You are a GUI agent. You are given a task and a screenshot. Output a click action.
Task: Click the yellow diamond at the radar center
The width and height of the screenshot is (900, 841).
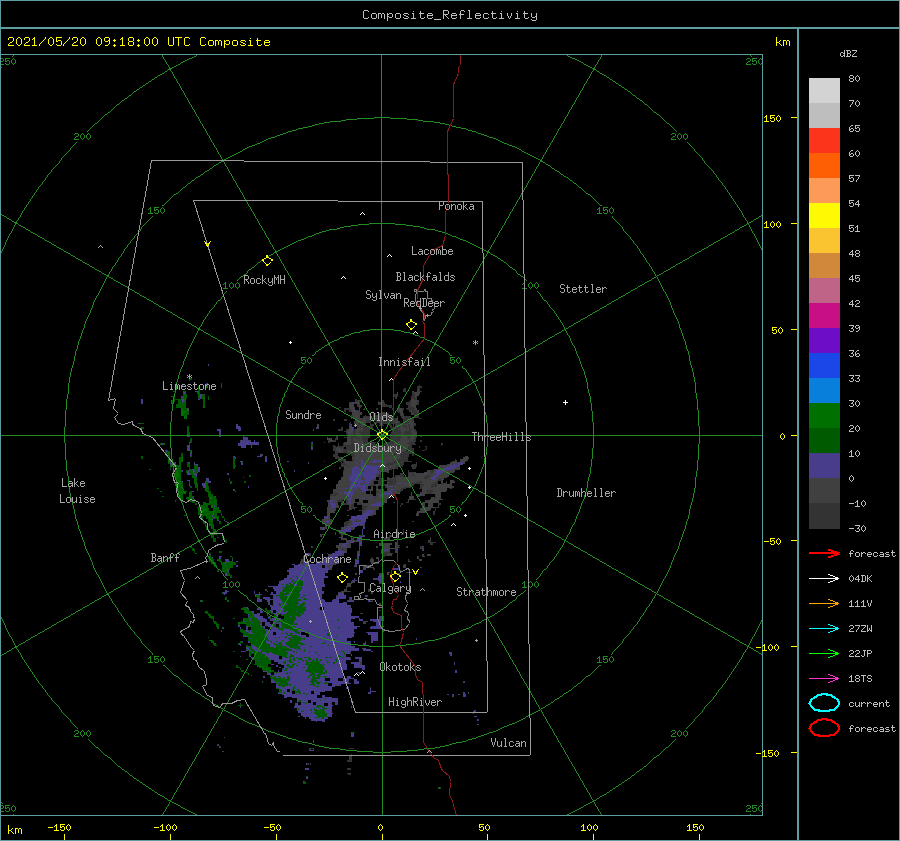tap(382, 435)
